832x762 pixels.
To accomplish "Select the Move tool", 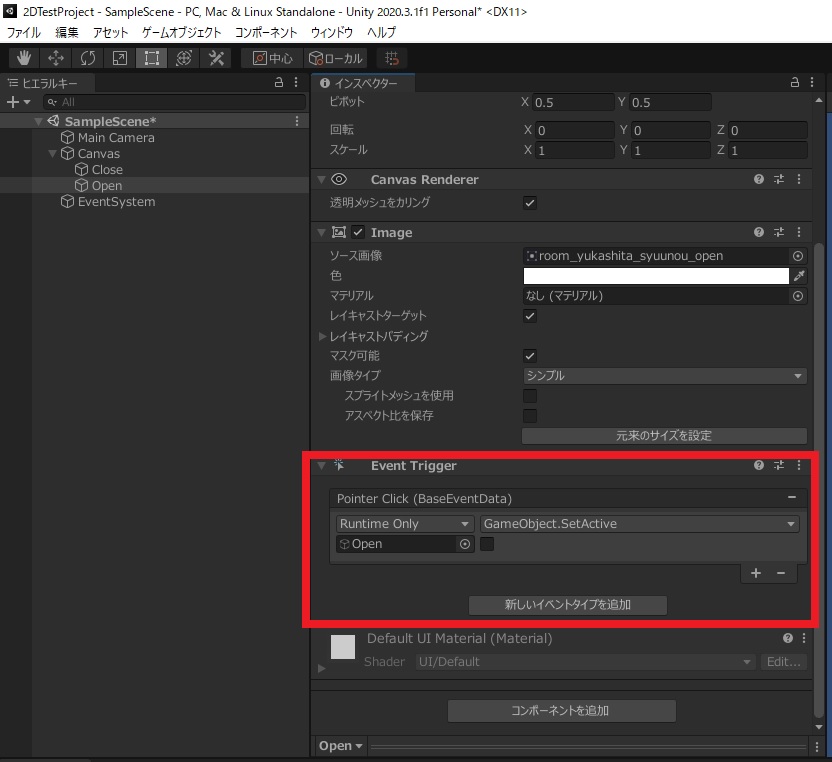I will click(56, 58).
